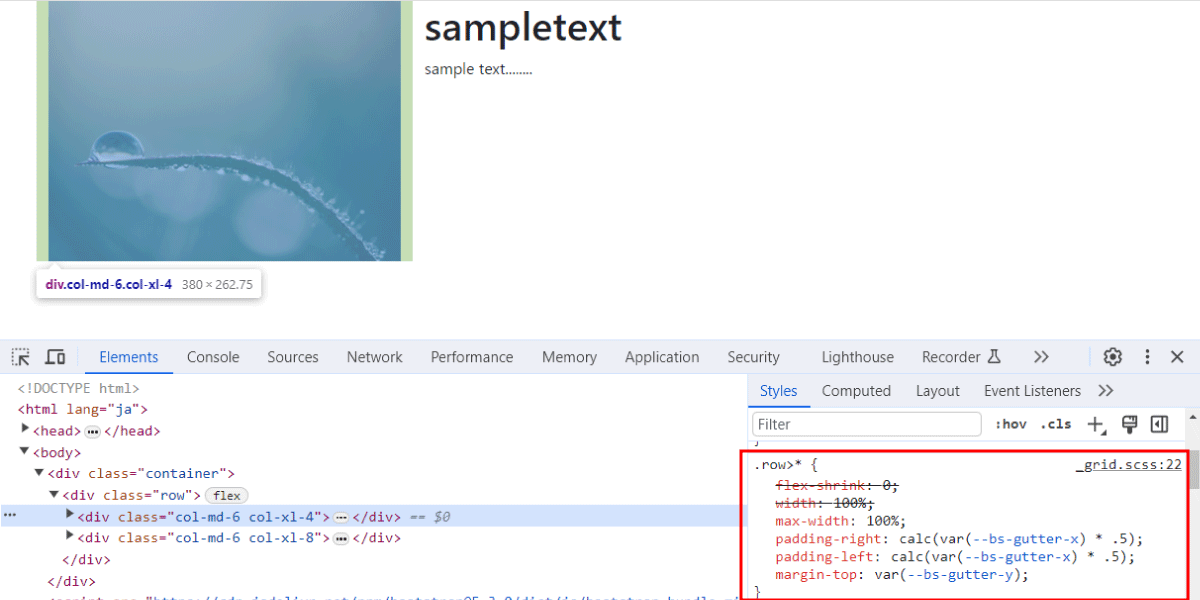Screen dimensions: 1200x600
Task: Toggle the device toolbar icon
Action: coord(55,357)
